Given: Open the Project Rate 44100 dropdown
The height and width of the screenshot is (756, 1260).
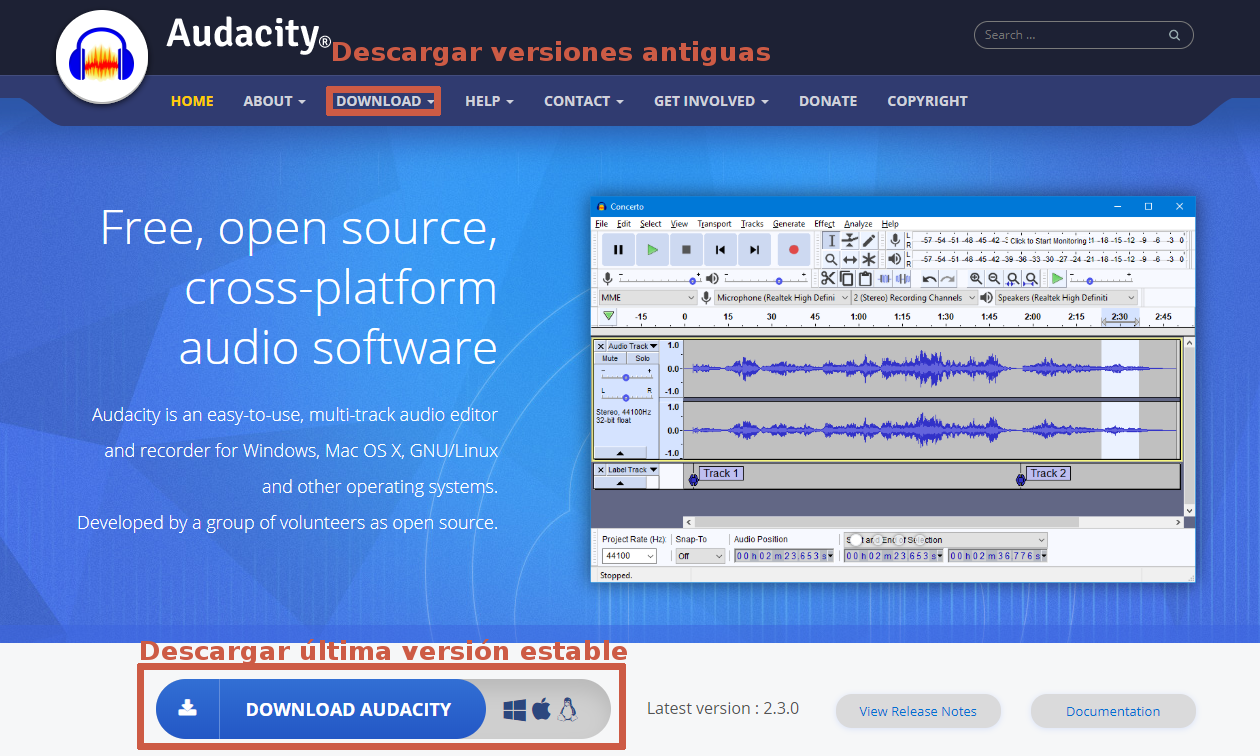Looking at the screenshot, I should point(629,556).
